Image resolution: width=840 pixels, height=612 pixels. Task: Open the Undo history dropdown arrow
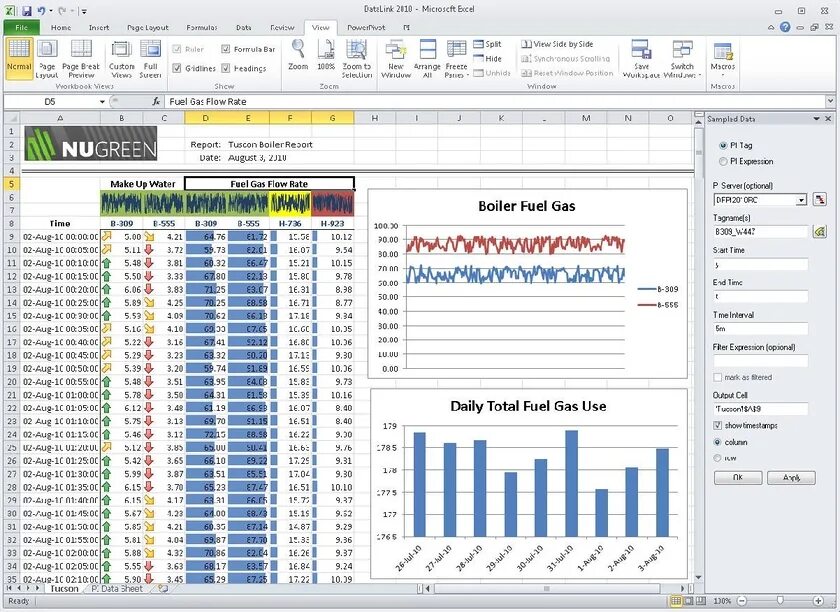[51, 11]
